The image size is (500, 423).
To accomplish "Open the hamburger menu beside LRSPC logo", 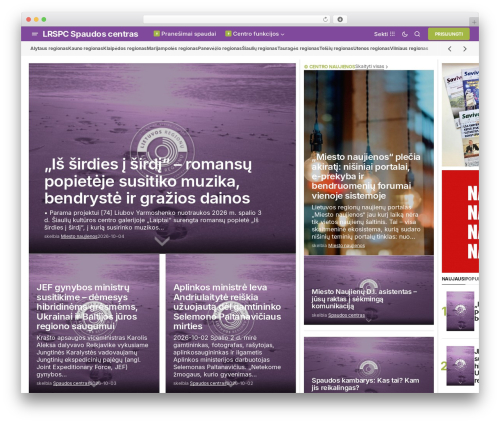I will [x=35, y=34].
